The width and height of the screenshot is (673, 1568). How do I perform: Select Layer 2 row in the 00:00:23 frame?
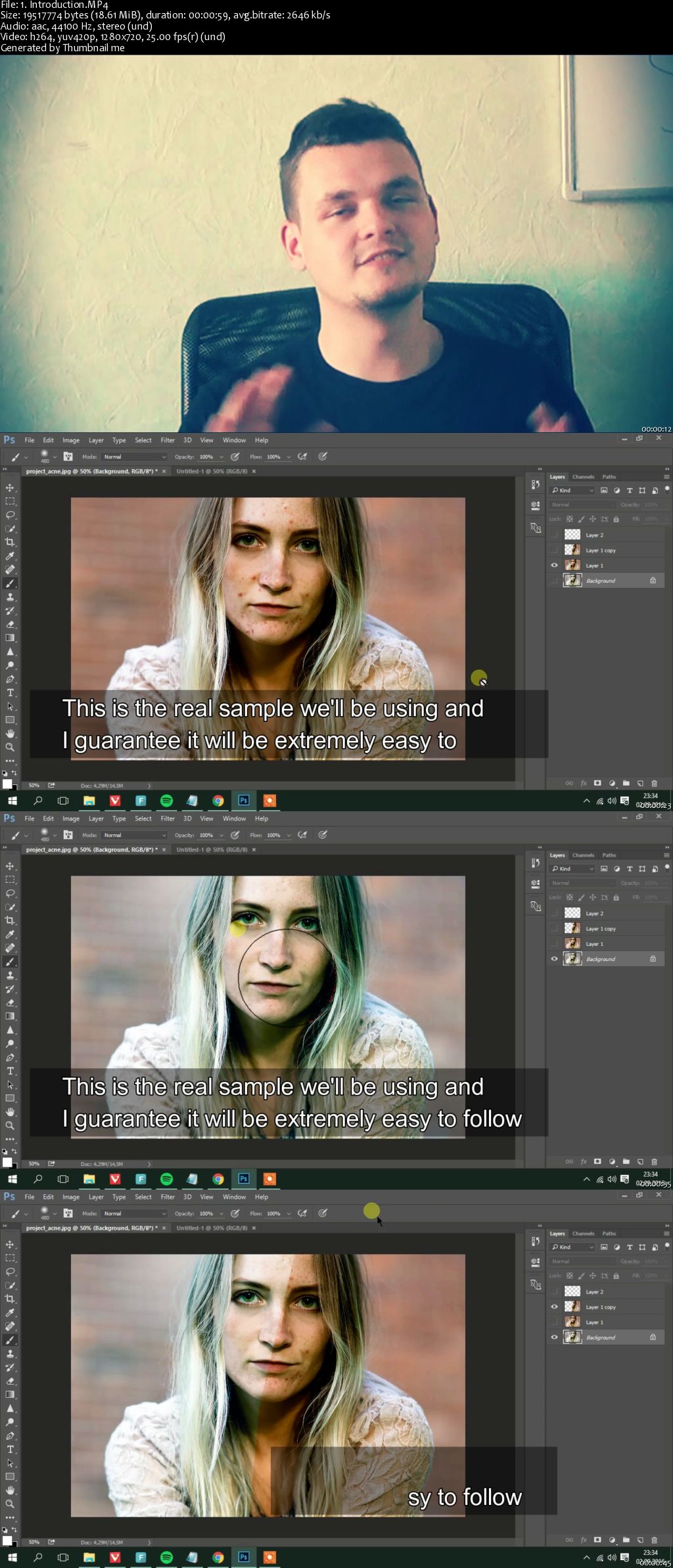point(606,535)
